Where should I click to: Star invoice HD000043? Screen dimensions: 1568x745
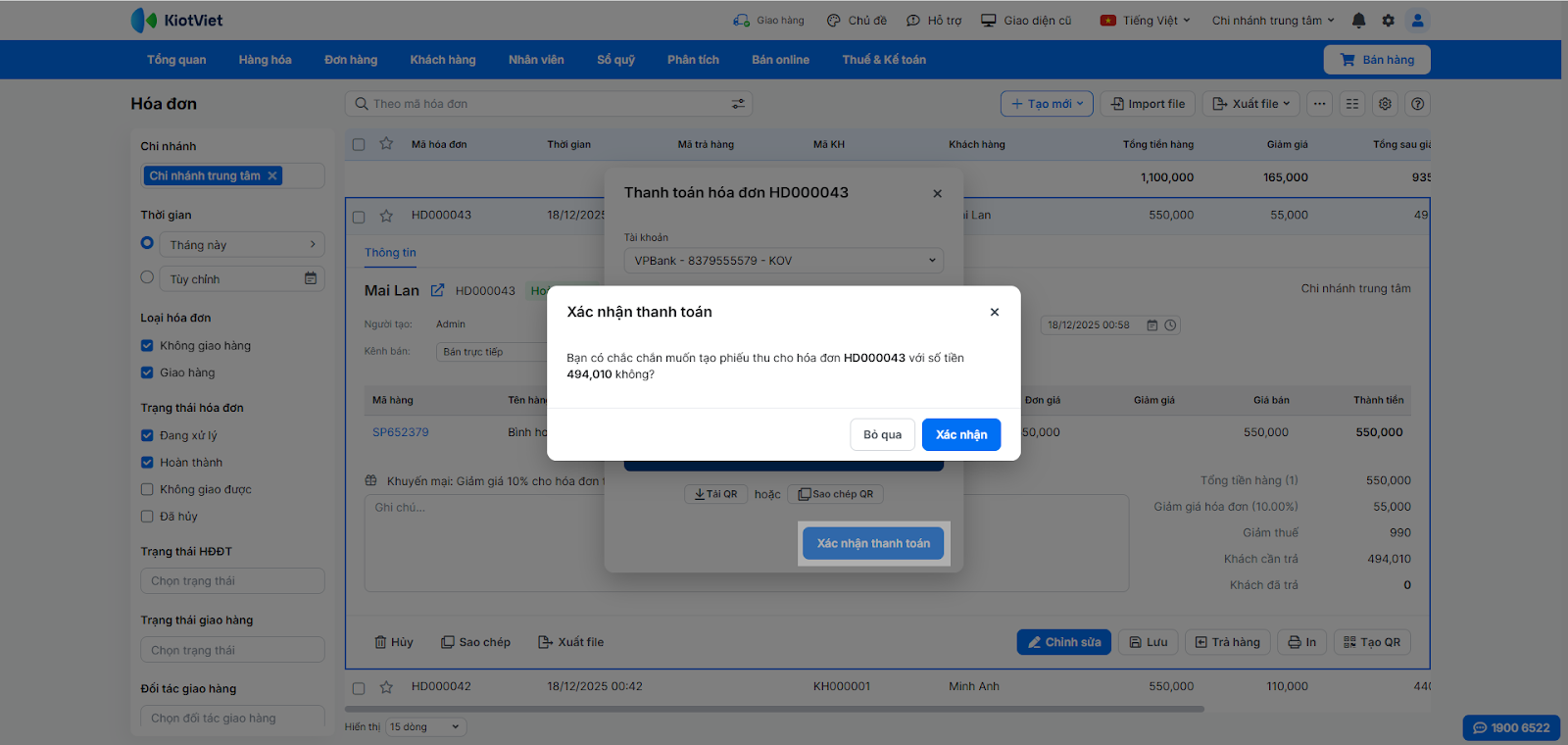[x=386, y=216]
